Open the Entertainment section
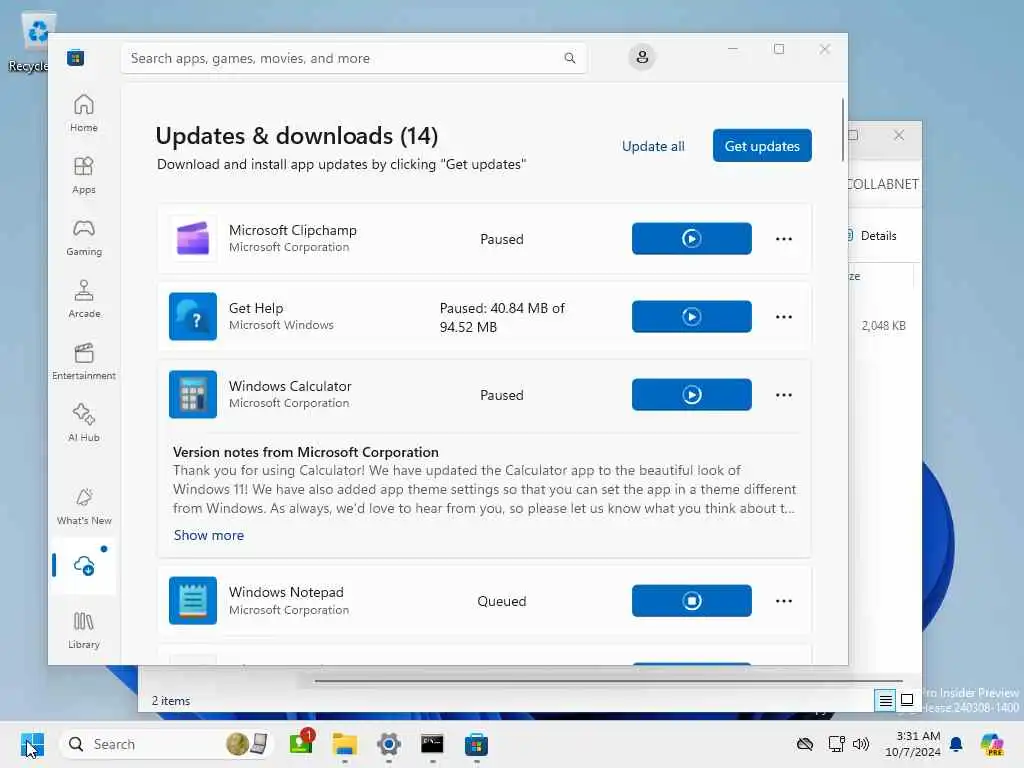Screen dimensions: 1024x768 [84, 361]
